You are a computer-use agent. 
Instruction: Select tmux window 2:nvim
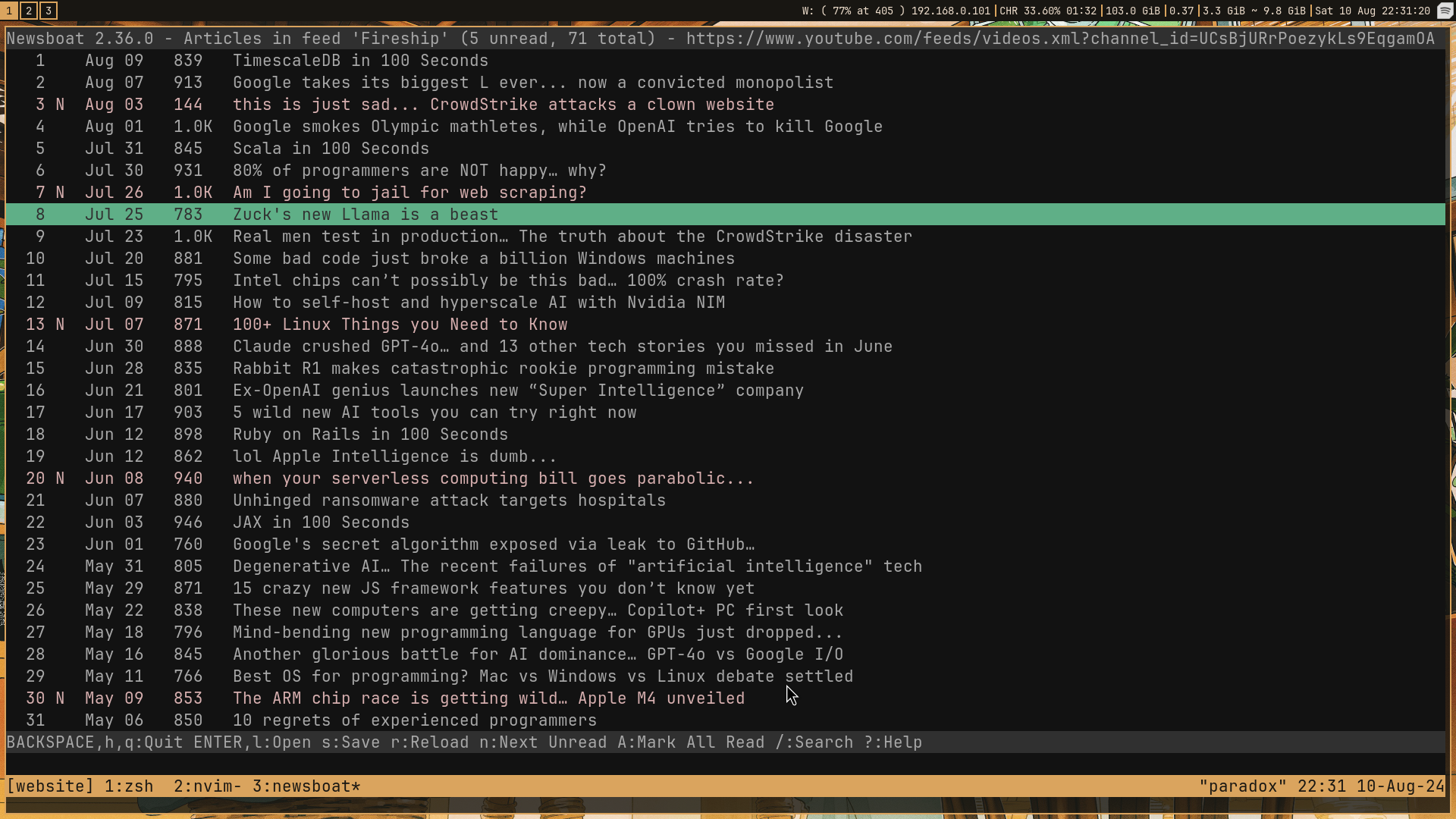(207, 786)
